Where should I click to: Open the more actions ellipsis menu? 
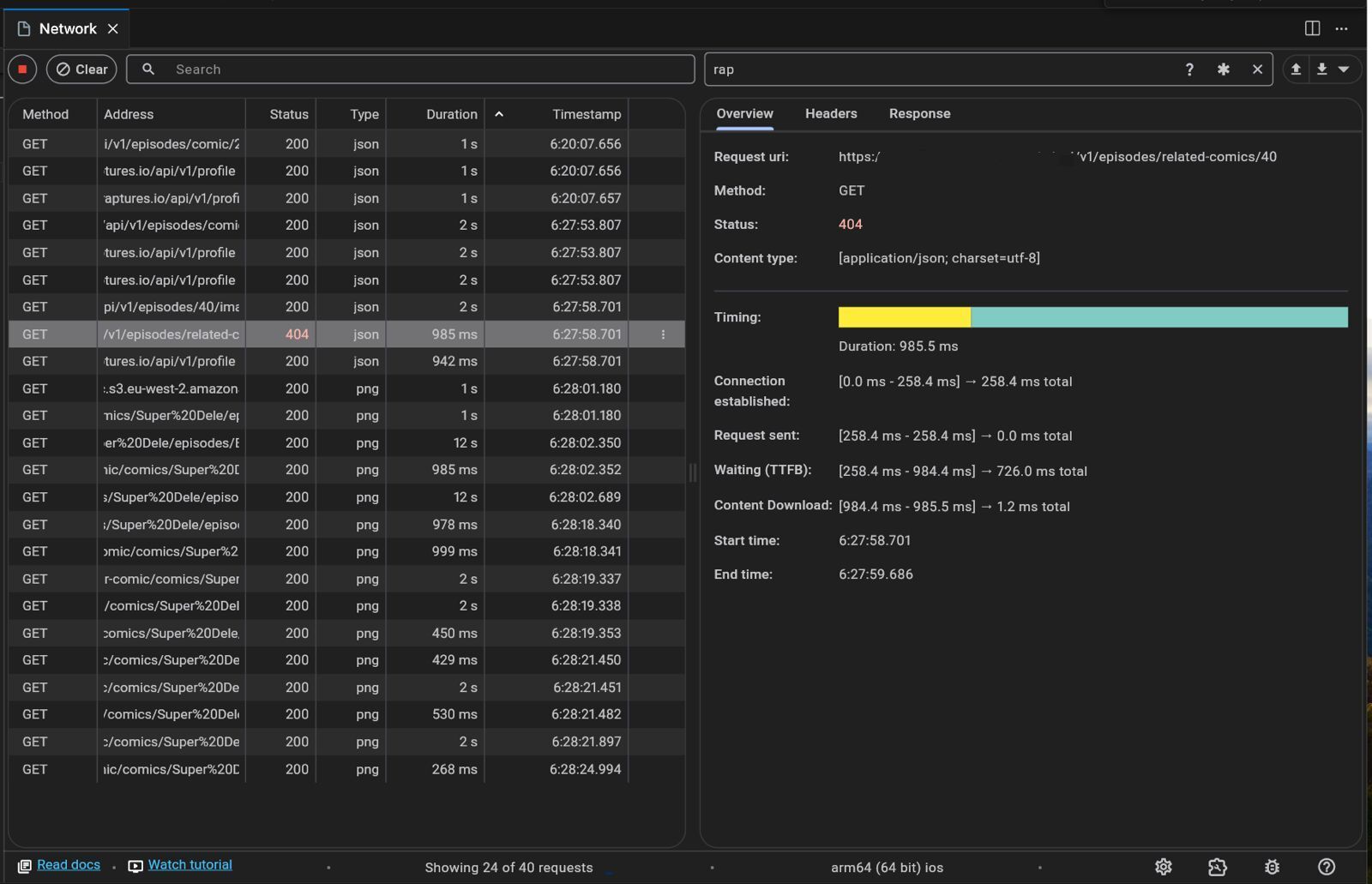1342,28
